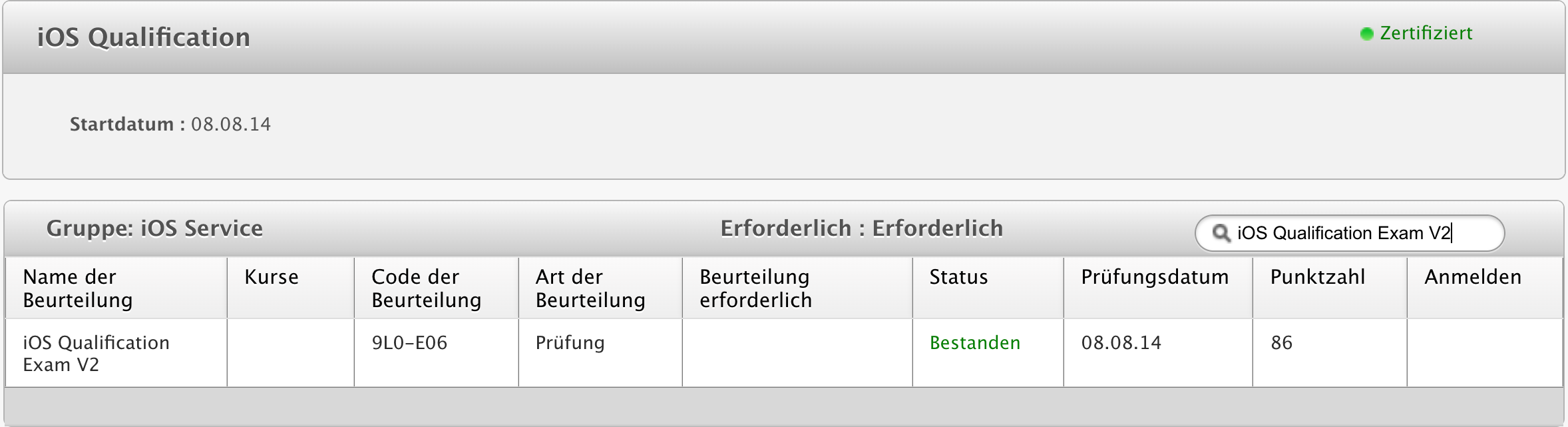Click the green 'Bestanden' status text

point(974,343)
